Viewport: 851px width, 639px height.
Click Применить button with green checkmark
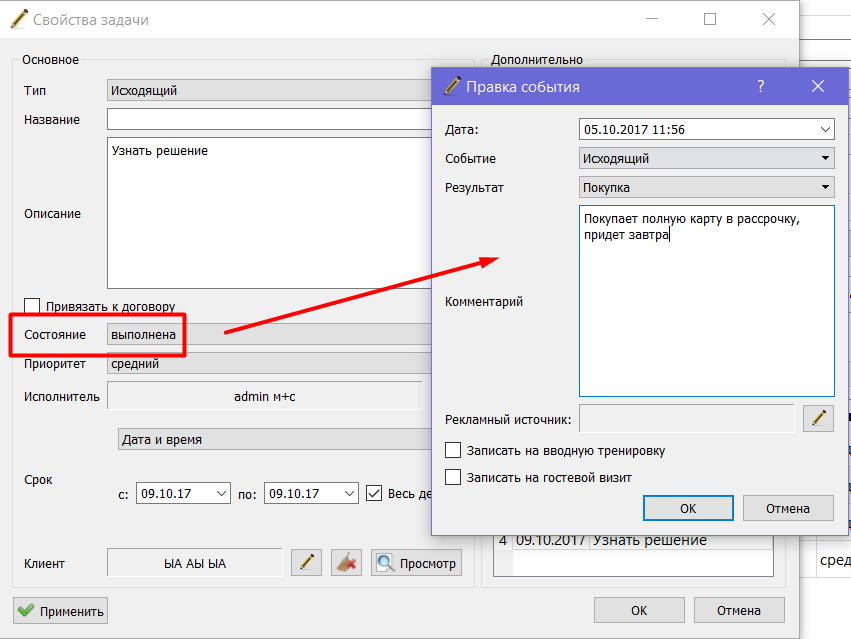point(61,610)
